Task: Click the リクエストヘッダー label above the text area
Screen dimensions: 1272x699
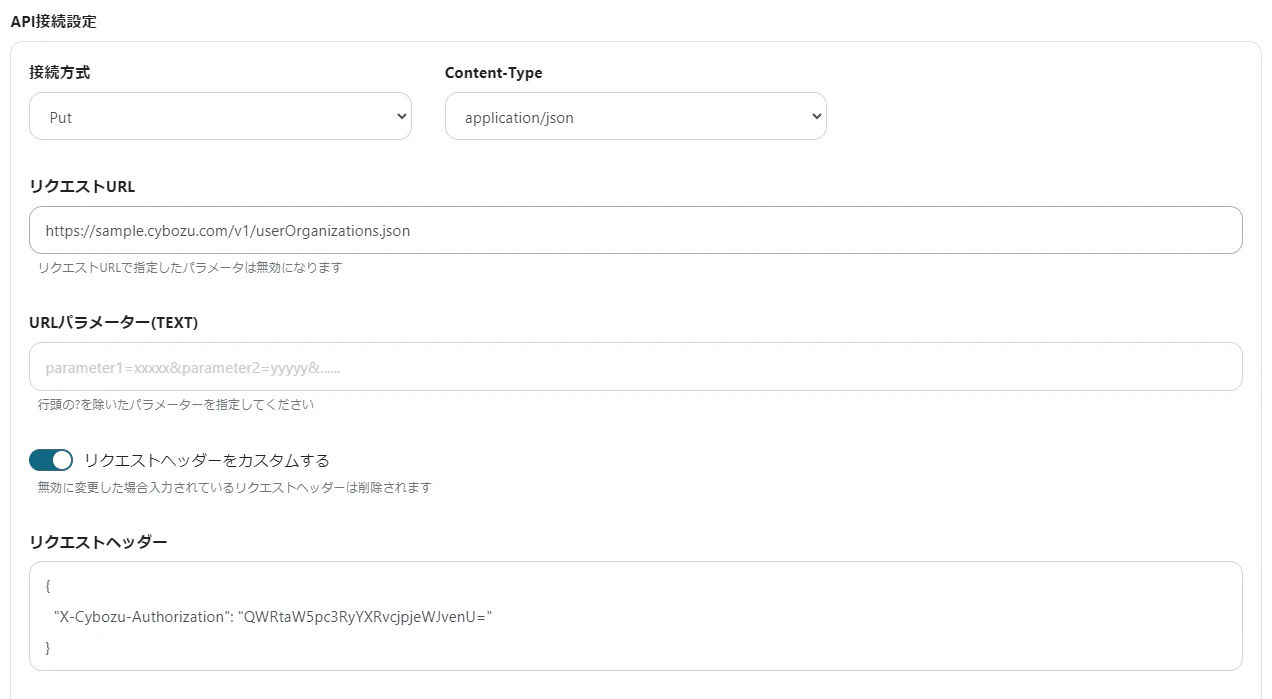Action: pos(98,542)
